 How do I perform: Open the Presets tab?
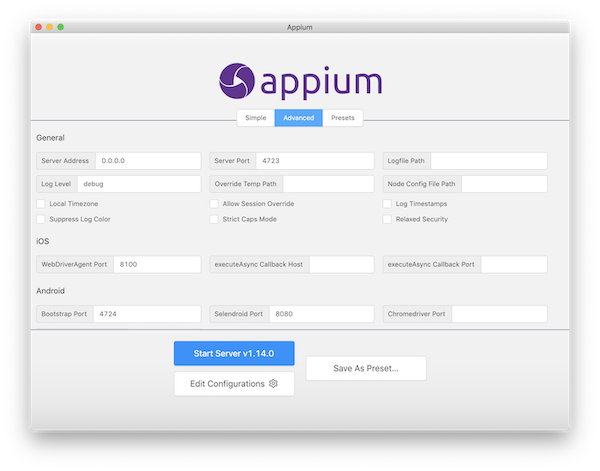coord(342,118)
